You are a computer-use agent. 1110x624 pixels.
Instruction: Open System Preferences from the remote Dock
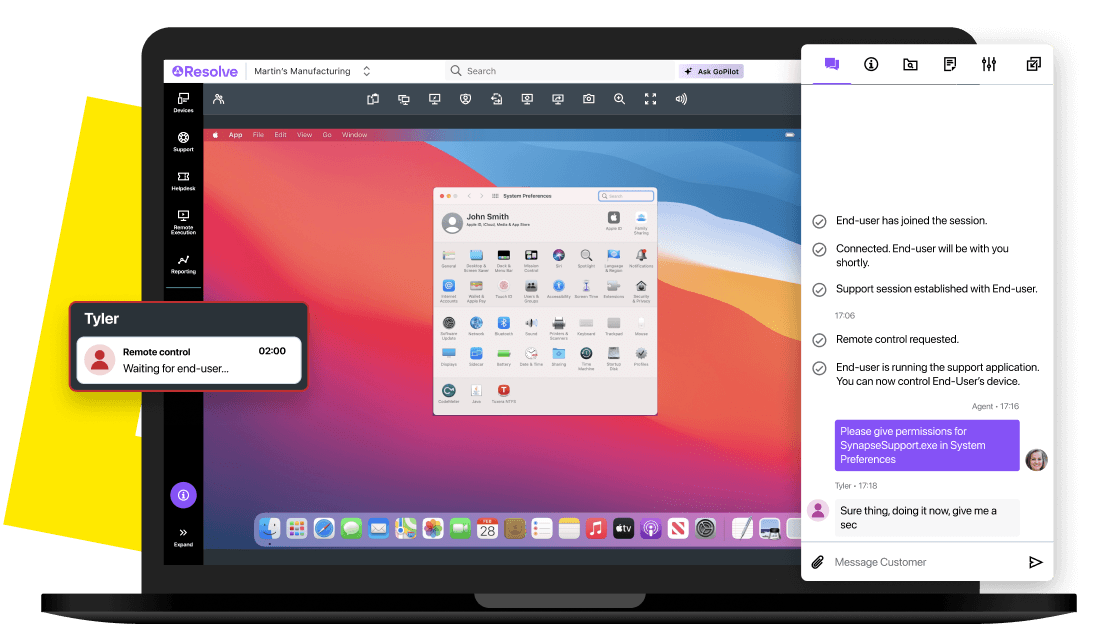point(705,528)
